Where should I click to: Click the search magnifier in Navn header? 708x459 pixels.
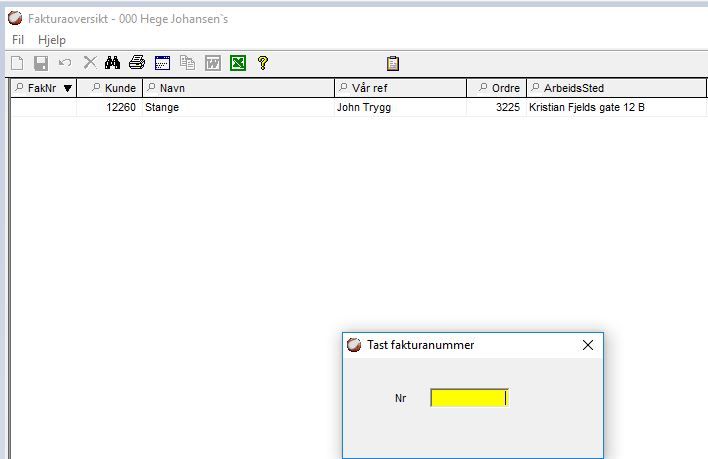[x=151, y=87]
